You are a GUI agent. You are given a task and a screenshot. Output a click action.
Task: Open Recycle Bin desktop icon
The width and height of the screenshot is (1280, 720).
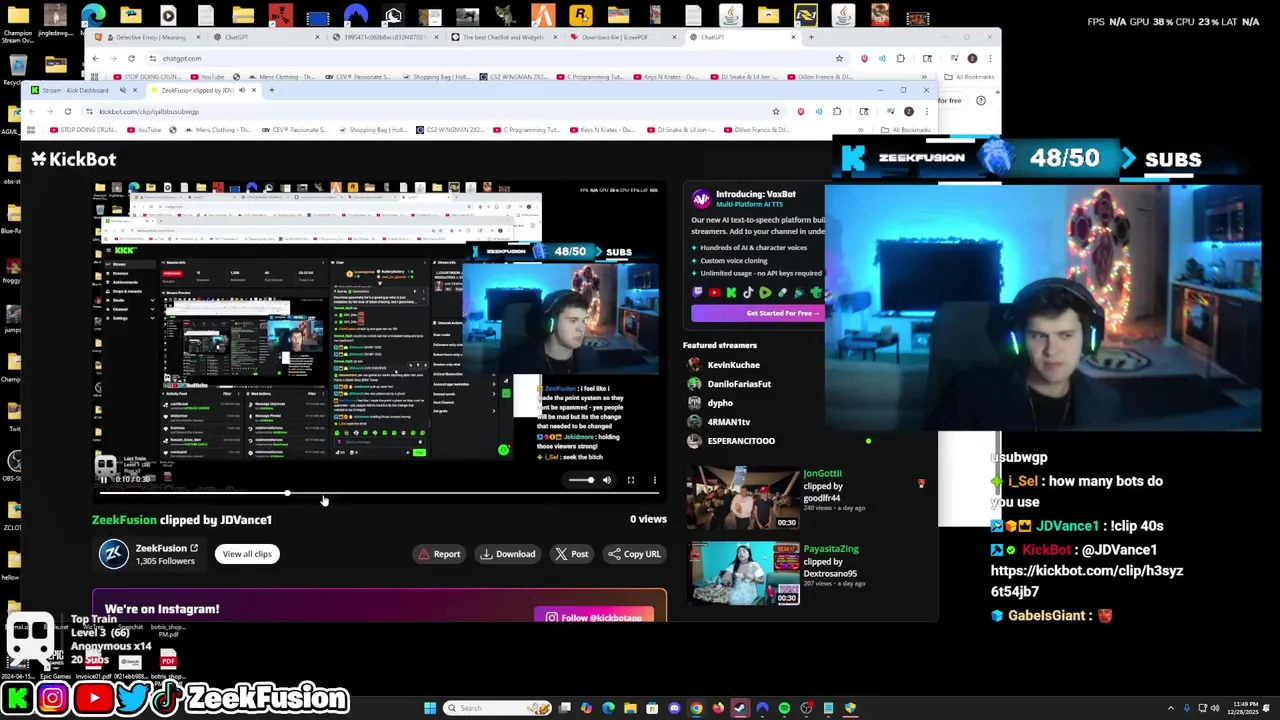(16, 68)
